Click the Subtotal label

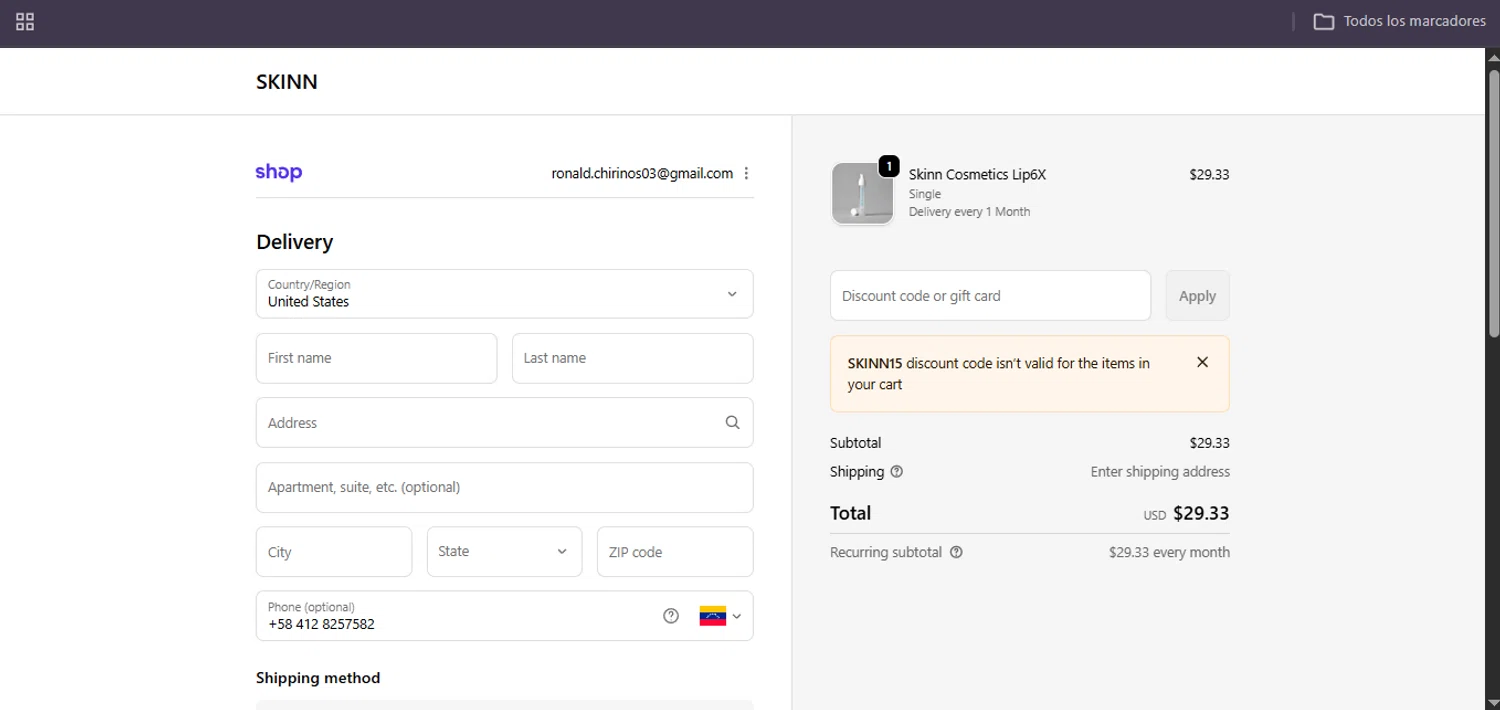click(x=855, y=443)
